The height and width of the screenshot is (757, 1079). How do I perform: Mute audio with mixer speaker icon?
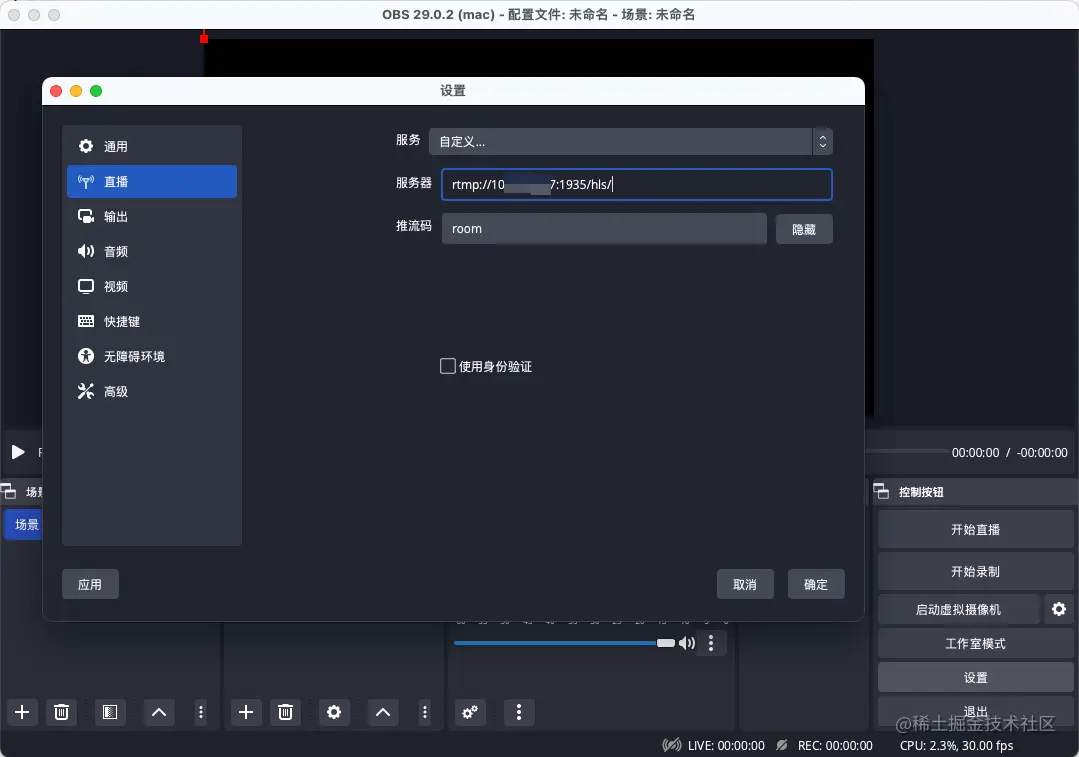click(687, 643)
